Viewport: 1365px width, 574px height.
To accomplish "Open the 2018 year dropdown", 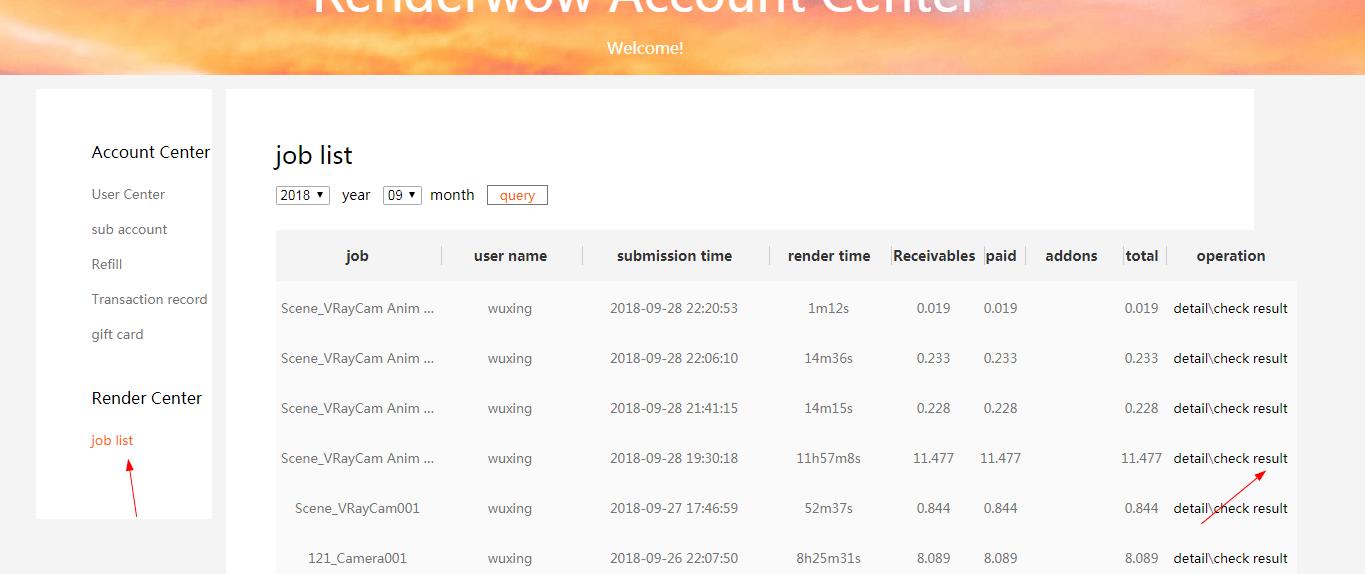I will 303,195.
